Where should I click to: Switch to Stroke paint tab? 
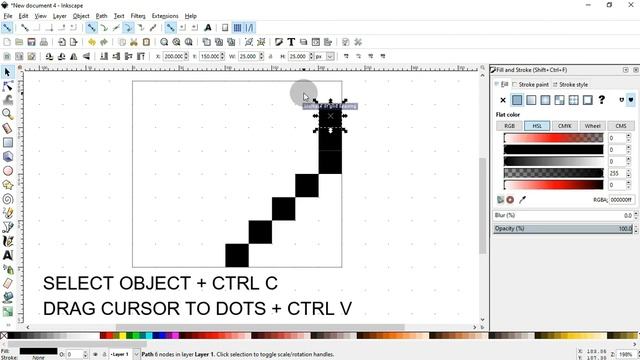pyautogui.click(x=530, y=84)
